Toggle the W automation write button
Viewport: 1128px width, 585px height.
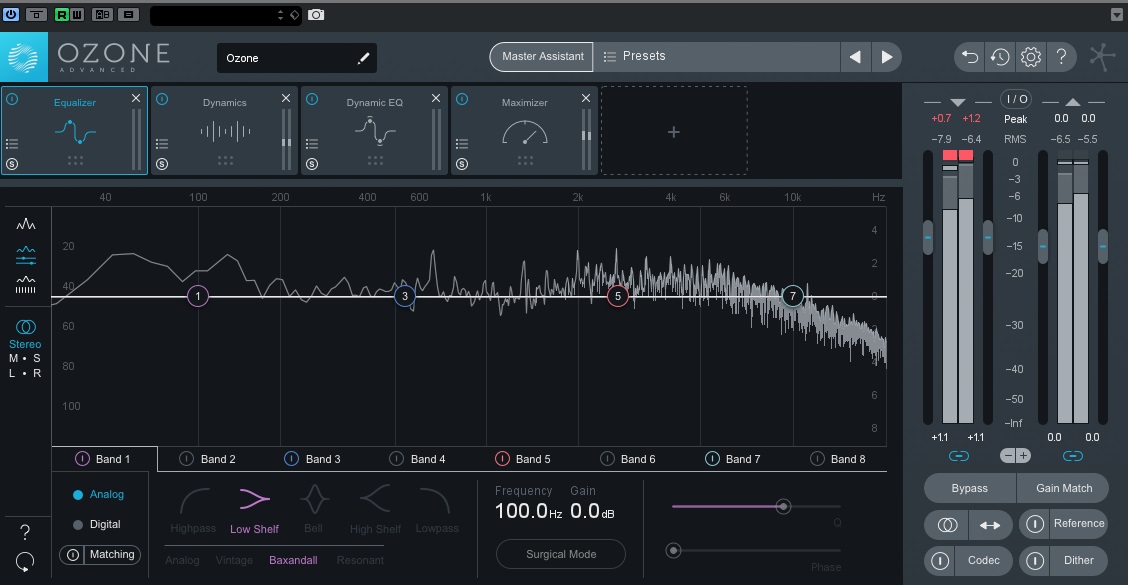[x=76, y=14]
